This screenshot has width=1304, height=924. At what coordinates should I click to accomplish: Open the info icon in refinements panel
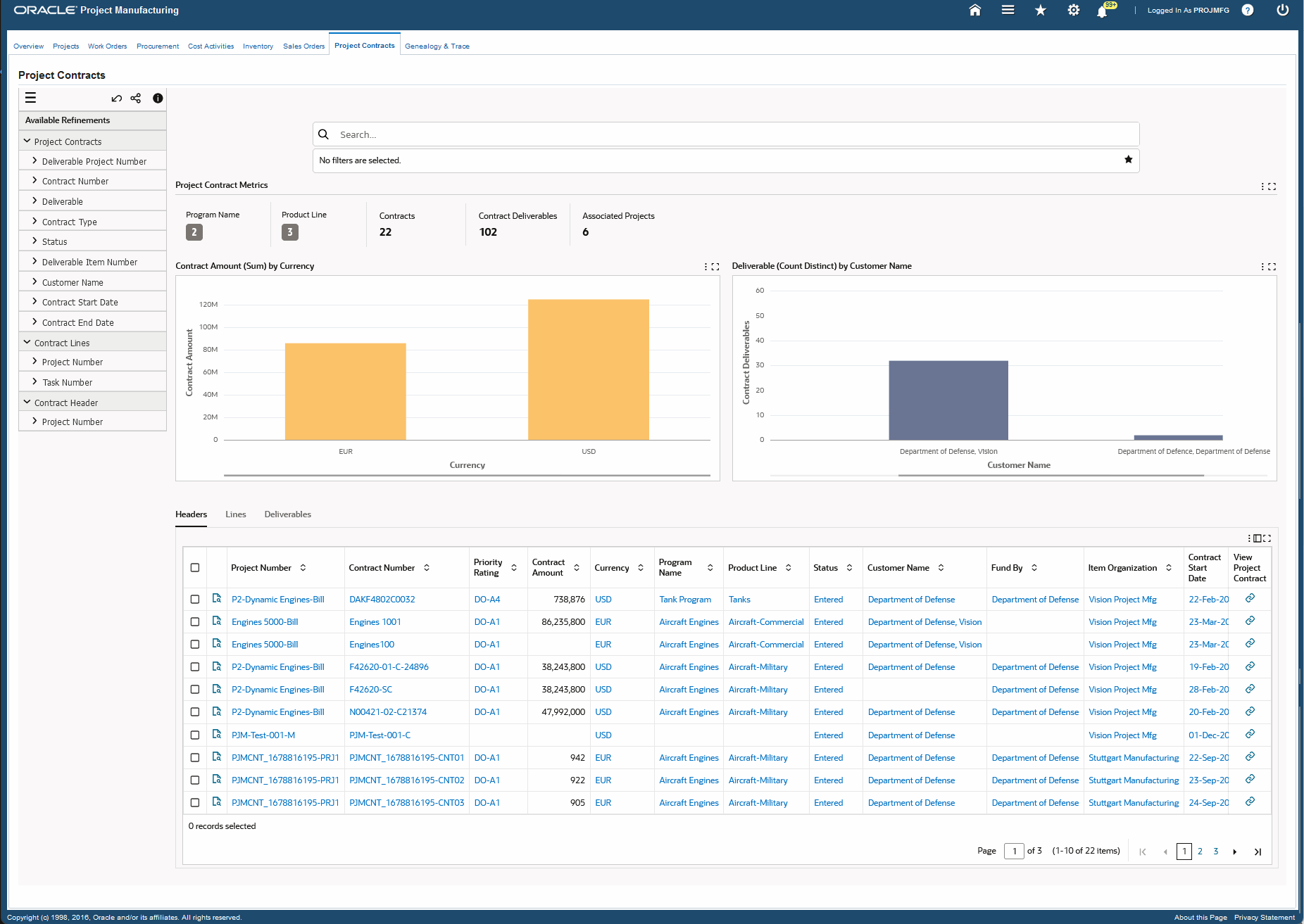click(158, 98)
